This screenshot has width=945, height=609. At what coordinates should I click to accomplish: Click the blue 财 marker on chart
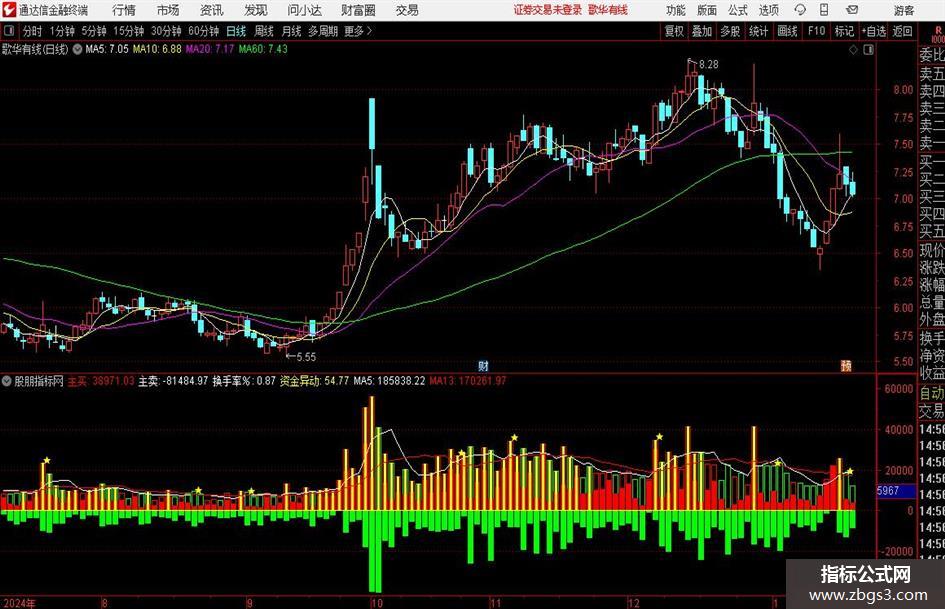[x=483, y=366]
